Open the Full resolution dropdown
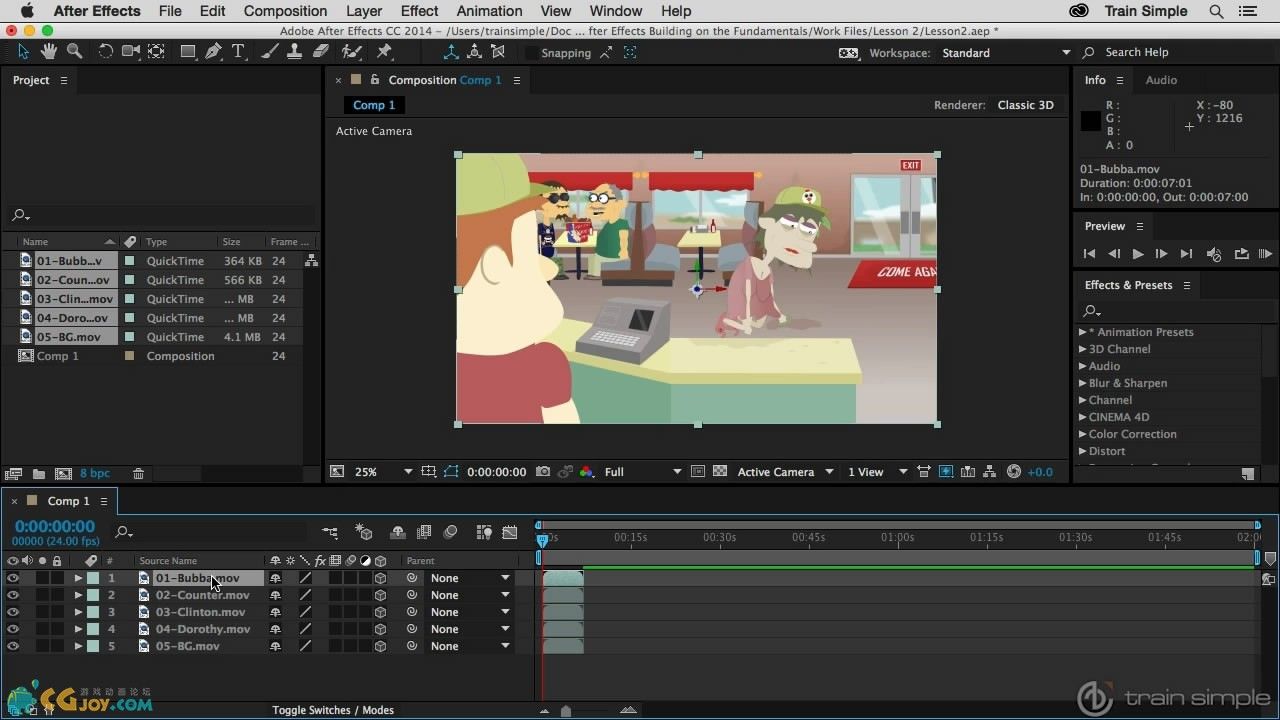 click(x=643, y=472)
